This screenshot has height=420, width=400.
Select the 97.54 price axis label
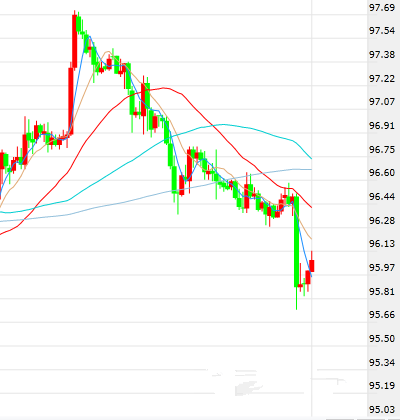click(x=382, y=31)
